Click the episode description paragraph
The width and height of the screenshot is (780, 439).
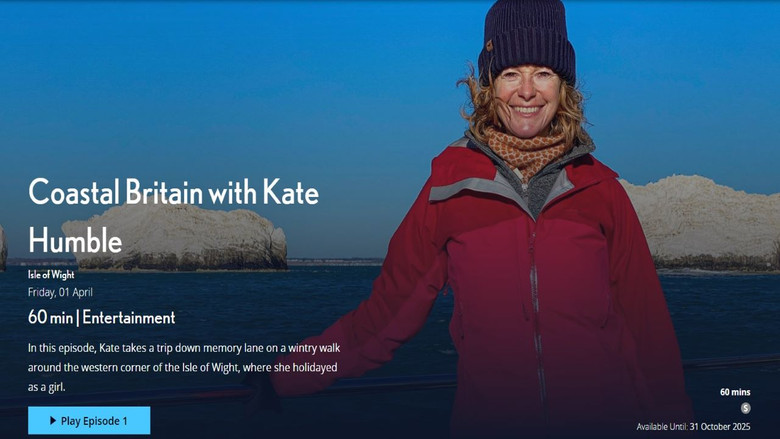184,367
